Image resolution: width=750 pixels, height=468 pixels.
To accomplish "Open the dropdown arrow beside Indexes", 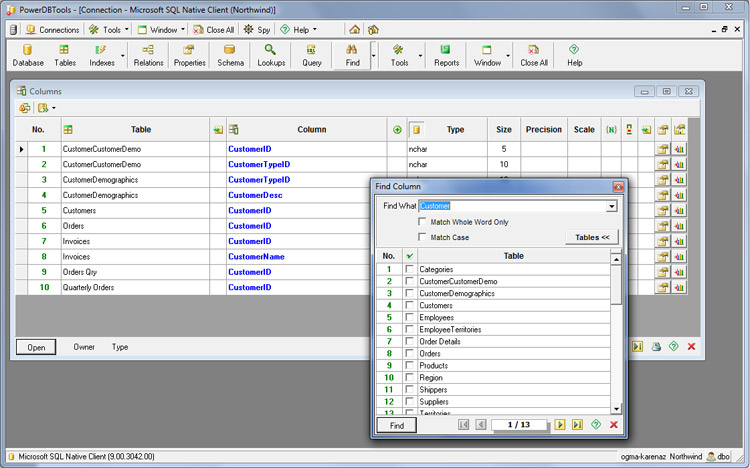I will click(123, 55).
